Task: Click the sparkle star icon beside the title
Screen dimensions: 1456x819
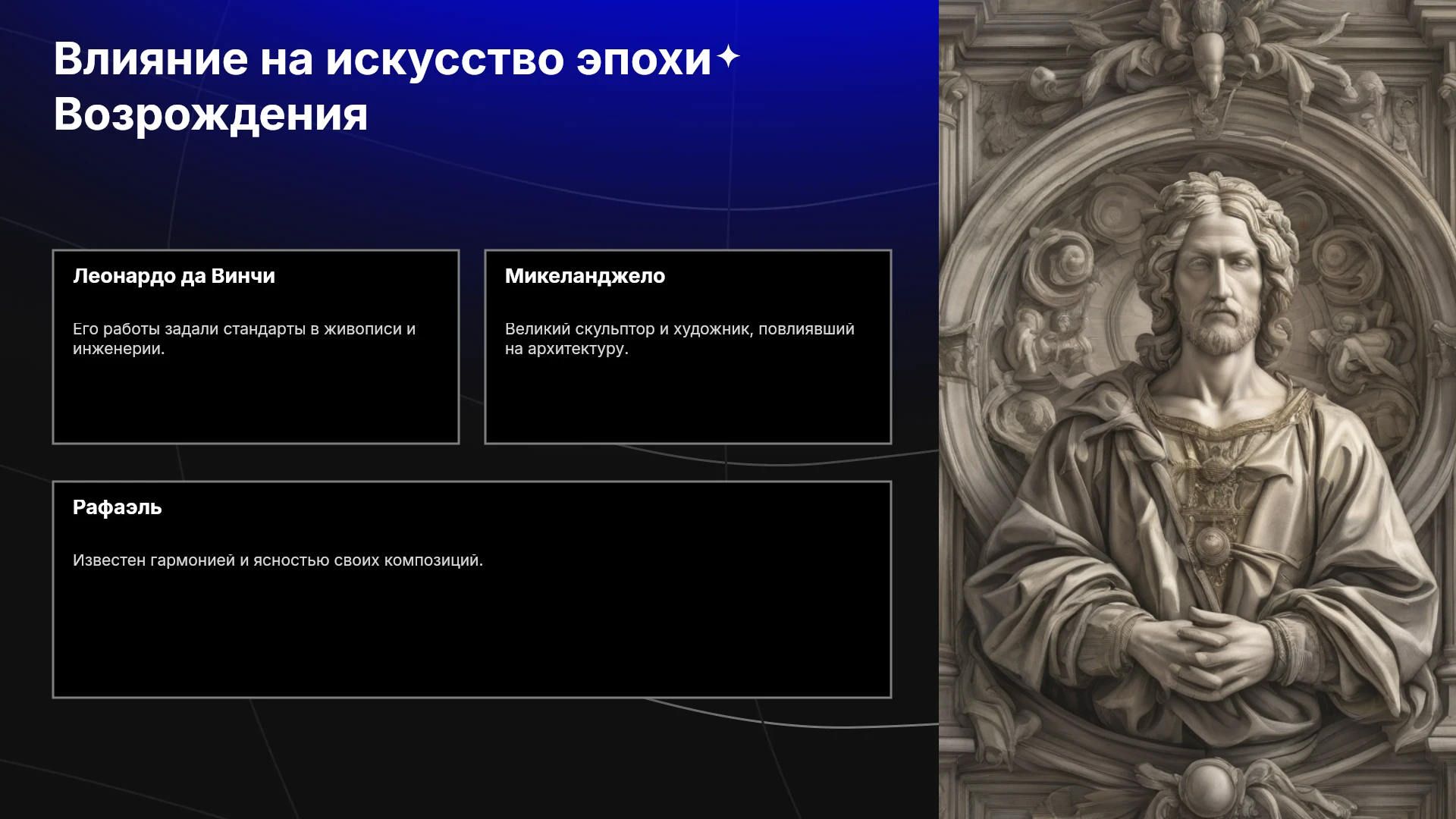Action: pos(728,57)
